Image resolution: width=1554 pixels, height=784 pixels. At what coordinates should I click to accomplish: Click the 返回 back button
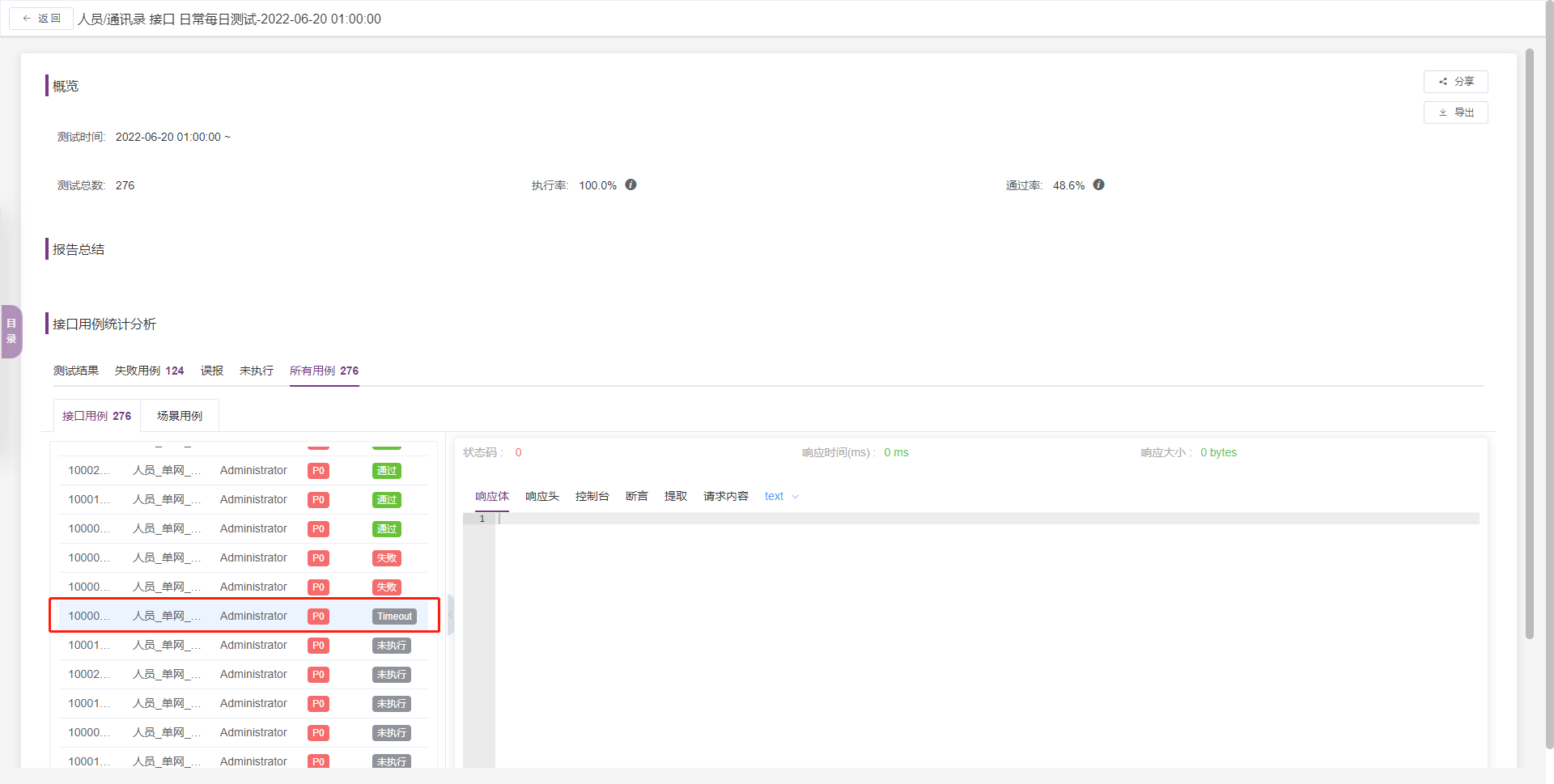(41, 19)
